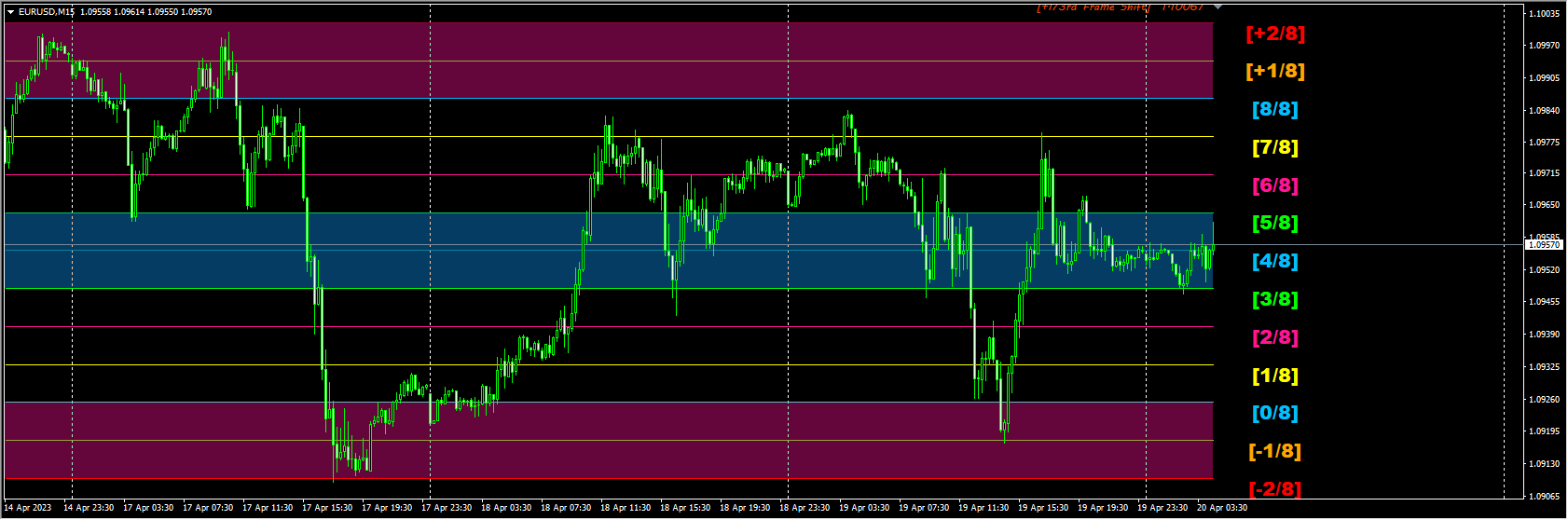
Task: Select the green [5/8] level label
Action: (1275, 223)
